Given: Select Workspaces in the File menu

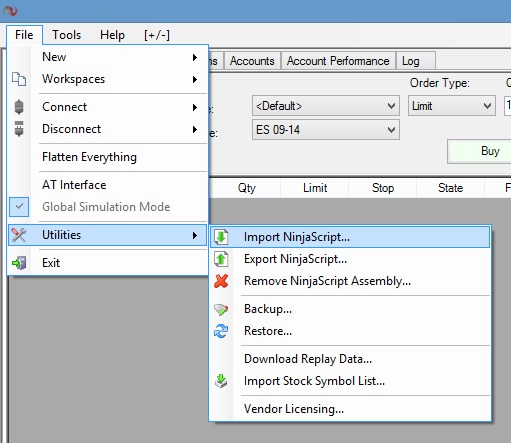Looking at the screenshot, I should click(107, 79).
